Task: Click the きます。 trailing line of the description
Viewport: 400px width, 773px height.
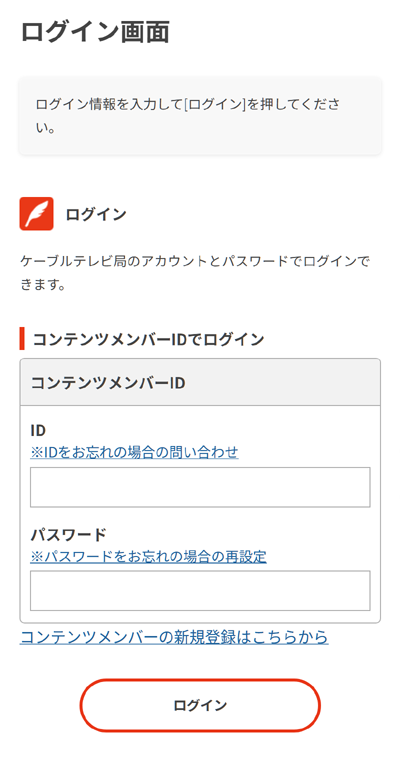Action: pos(43,286)
